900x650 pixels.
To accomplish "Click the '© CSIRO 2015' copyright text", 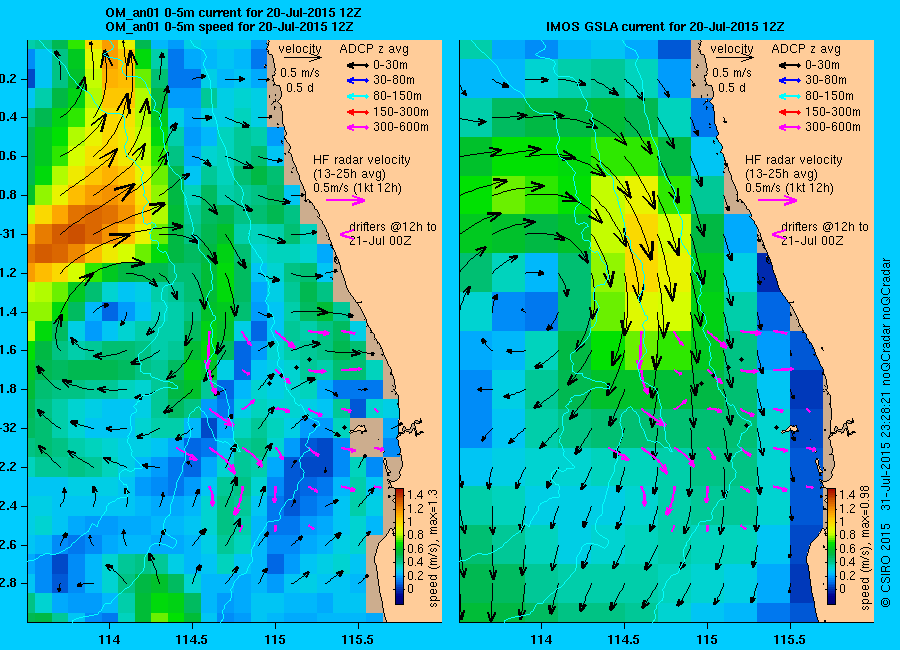I will pyautogui.click(x=886, y=565).
